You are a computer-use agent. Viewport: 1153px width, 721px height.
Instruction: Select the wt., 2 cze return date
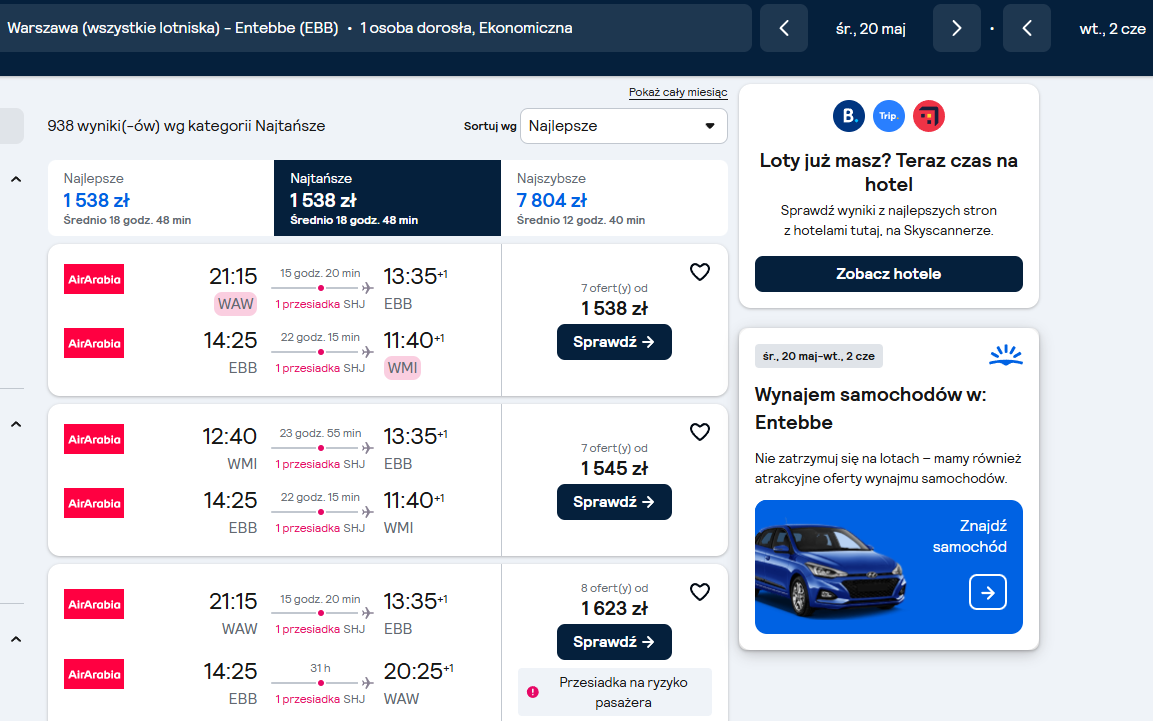(x=1112, y=29)
